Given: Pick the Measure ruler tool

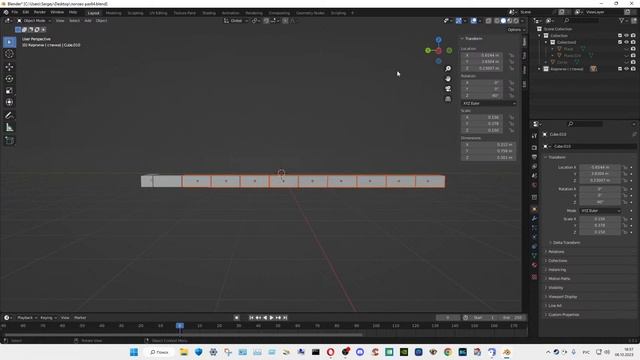Looking at the screenshot, I should click(x=9, y=128).
